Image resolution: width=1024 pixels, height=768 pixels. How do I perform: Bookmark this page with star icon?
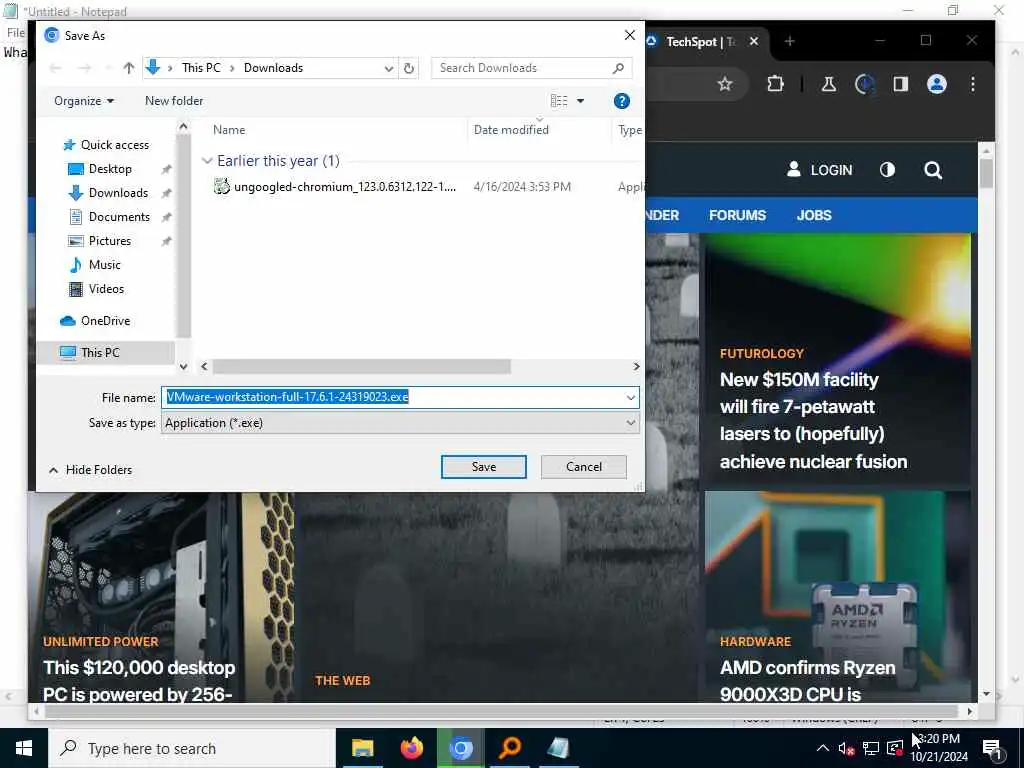(724, 84)
